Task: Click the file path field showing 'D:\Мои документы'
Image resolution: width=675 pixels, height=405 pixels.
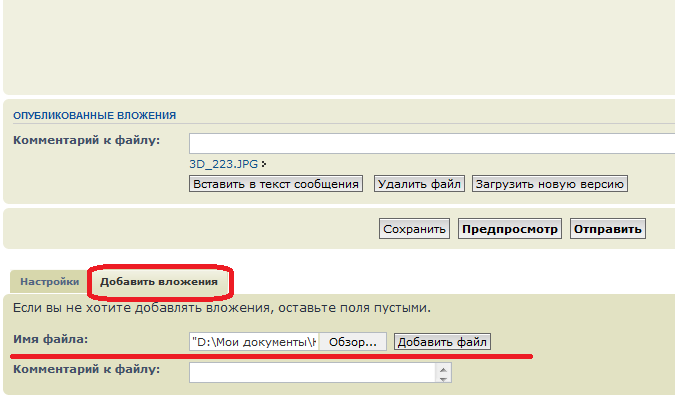Action: pyautogui.click(x=253, y=342)
